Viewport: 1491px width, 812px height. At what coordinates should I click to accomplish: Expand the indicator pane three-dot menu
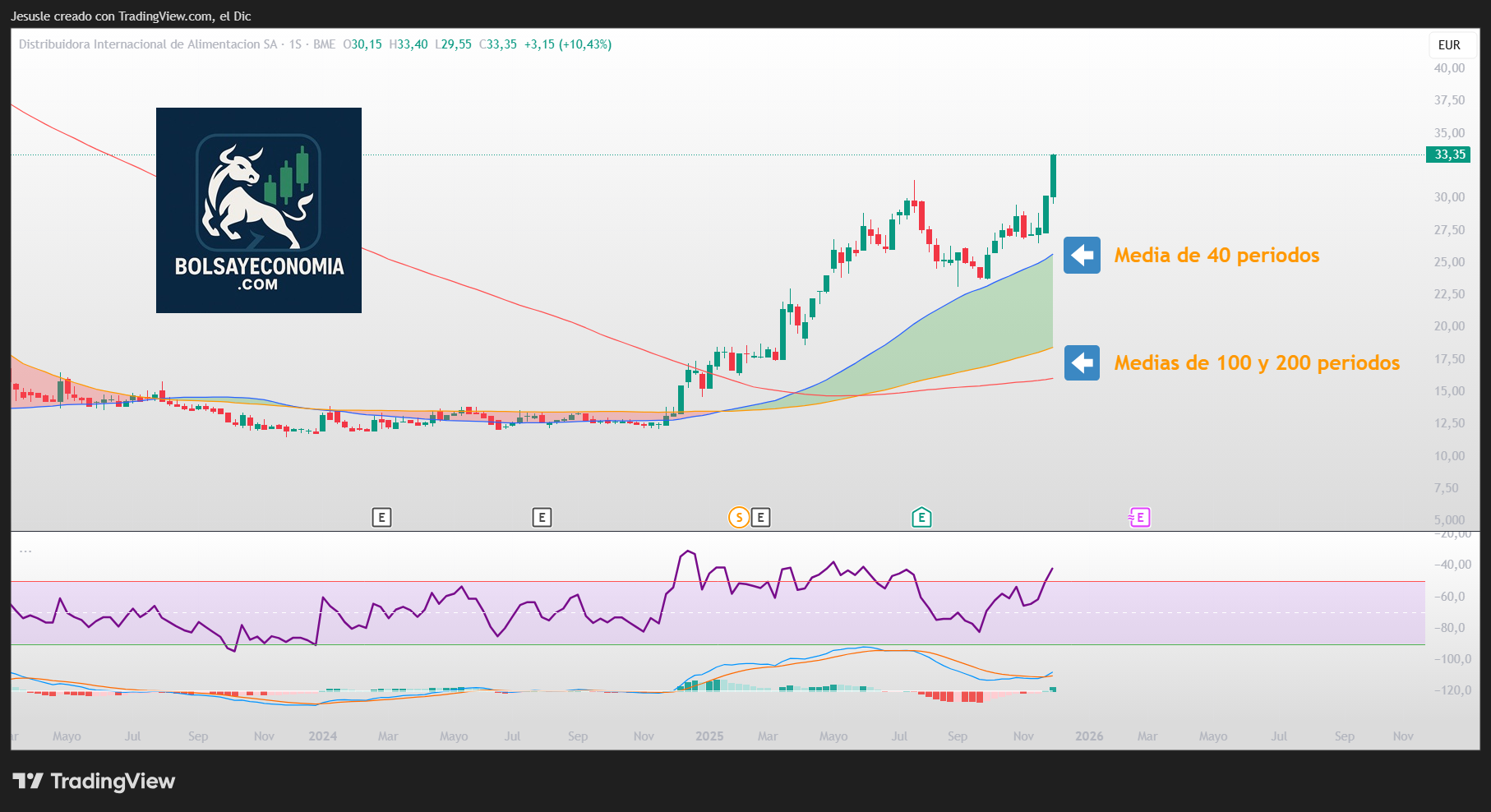(x=25, y=551)
